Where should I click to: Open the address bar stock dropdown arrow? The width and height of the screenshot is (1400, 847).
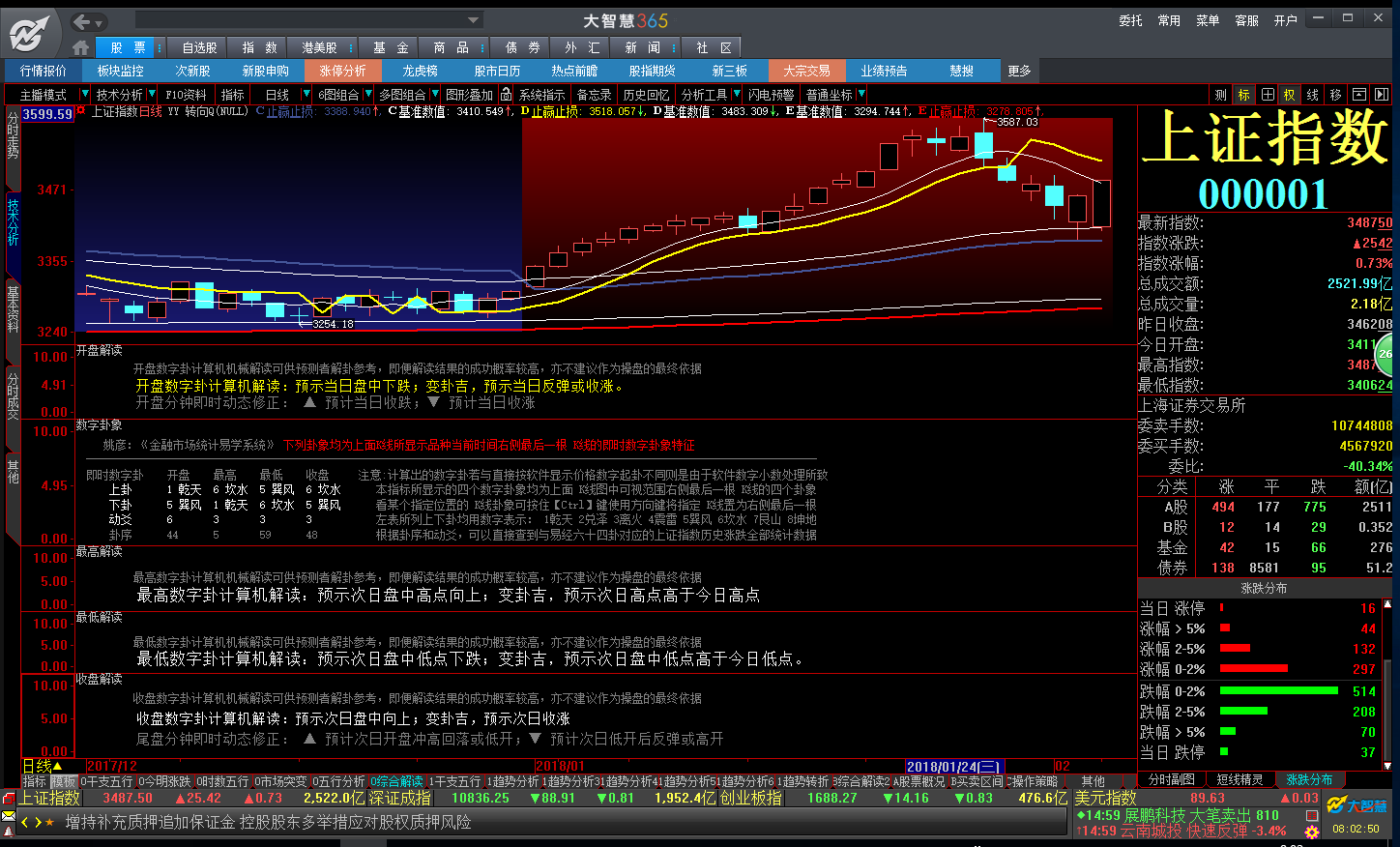[473, 20]
